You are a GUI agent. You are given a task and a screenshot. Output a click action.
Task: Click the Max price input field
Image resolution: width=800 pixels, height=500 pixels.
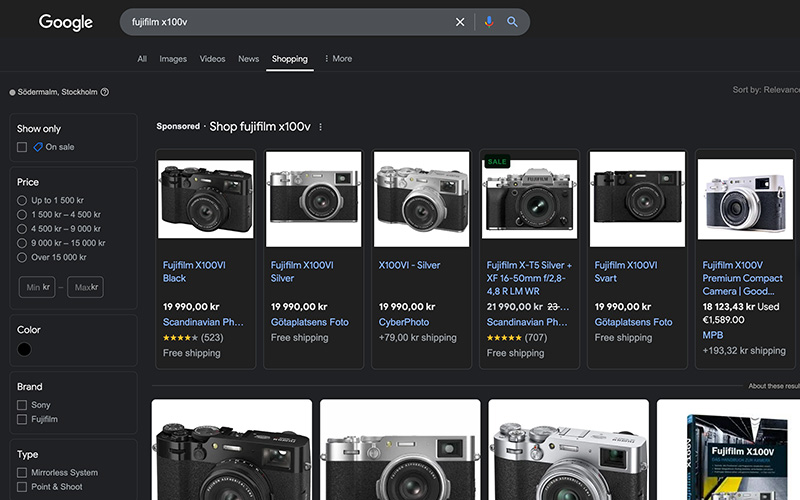coord(85,287)
